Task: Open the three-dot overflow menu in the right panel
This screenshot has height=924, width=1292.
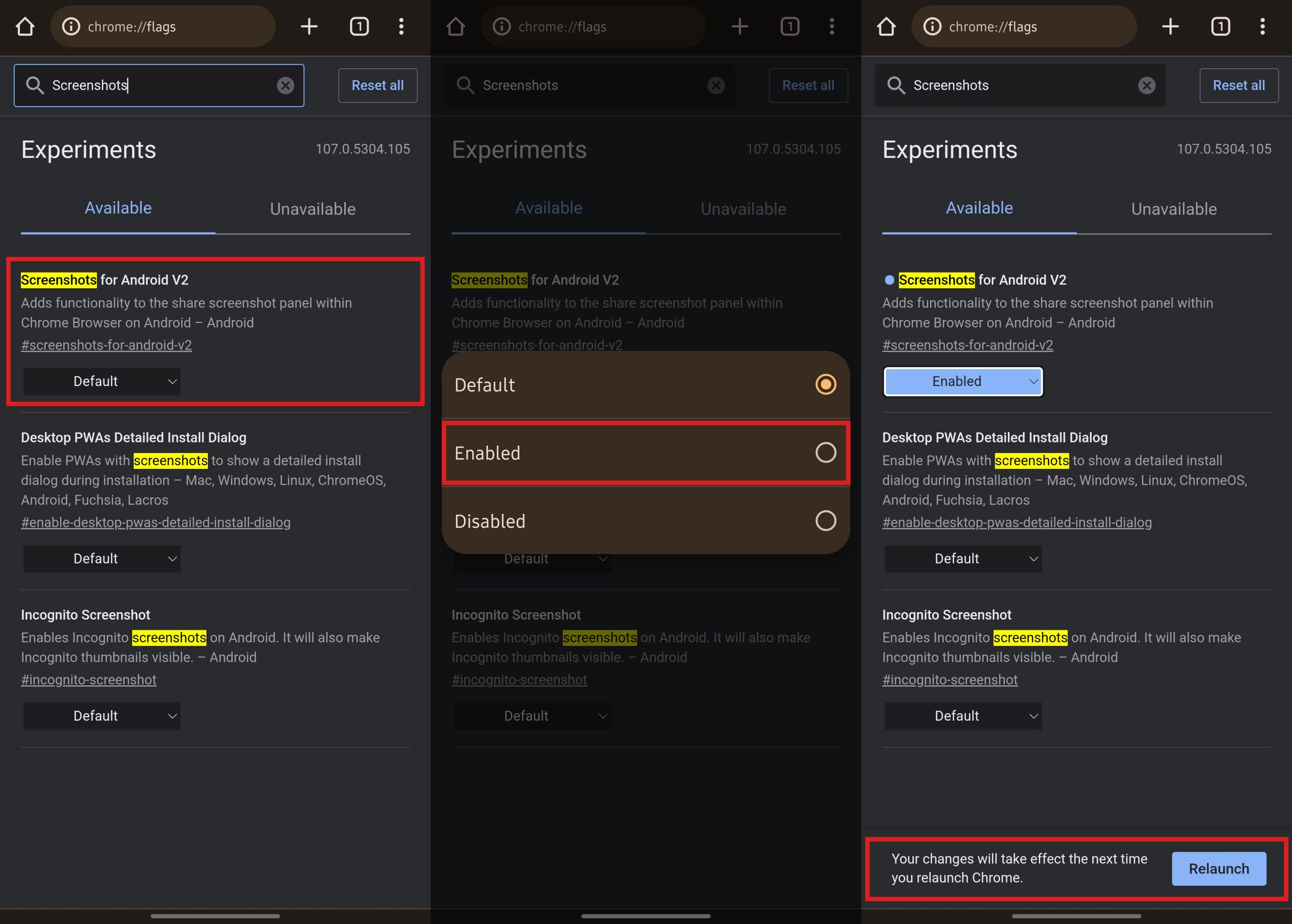Action: tap(1262, 26)
